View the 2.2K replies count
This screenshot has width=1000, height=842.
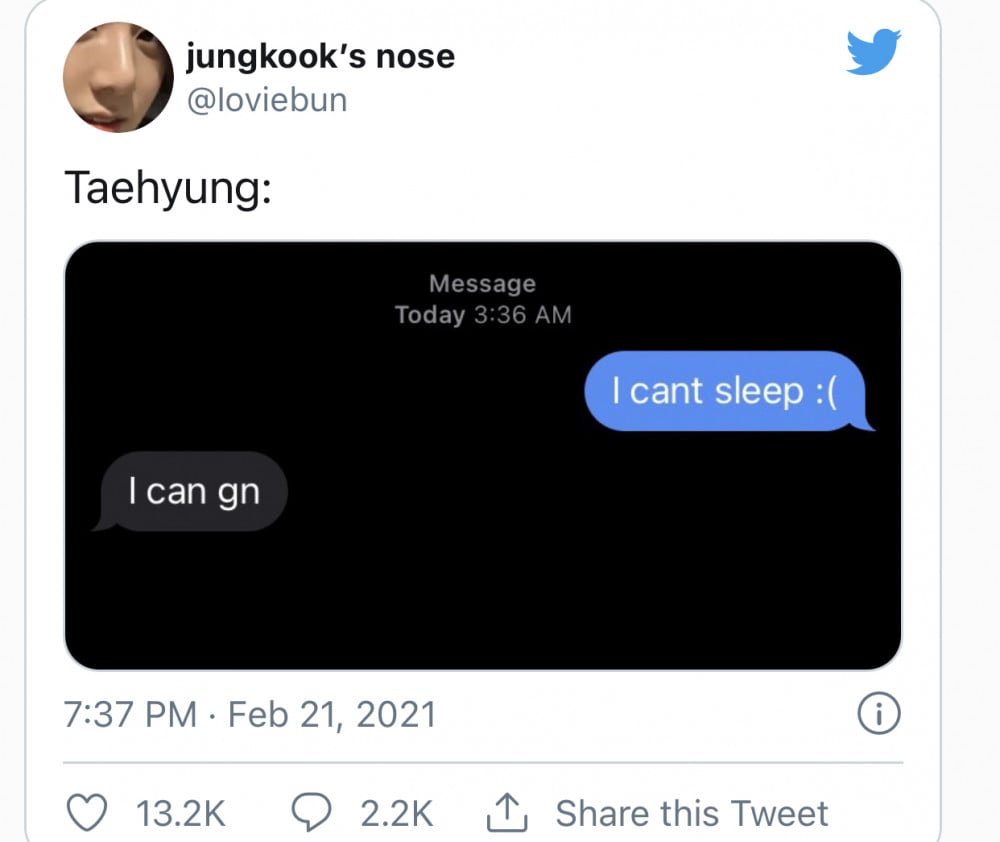pyautogui.click(x=397, y=813)
